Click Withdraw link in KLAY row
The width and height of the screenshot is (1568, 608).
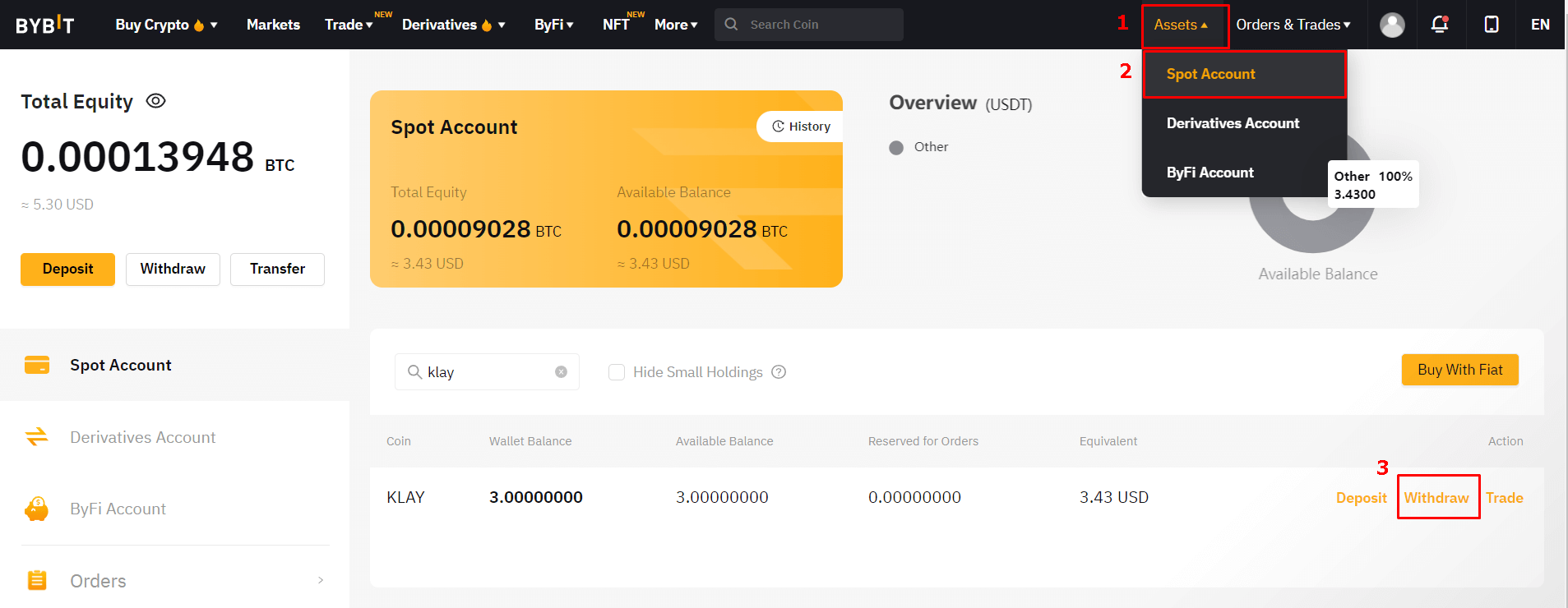(1436, 498)
